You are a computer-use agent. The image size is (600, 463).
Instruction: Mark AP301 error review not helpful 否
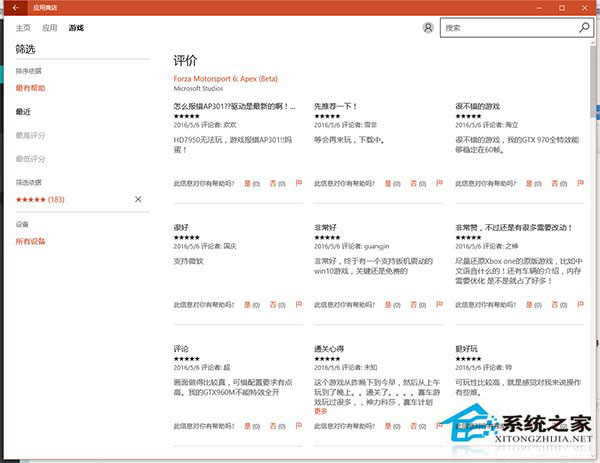[x=277, y=184]
